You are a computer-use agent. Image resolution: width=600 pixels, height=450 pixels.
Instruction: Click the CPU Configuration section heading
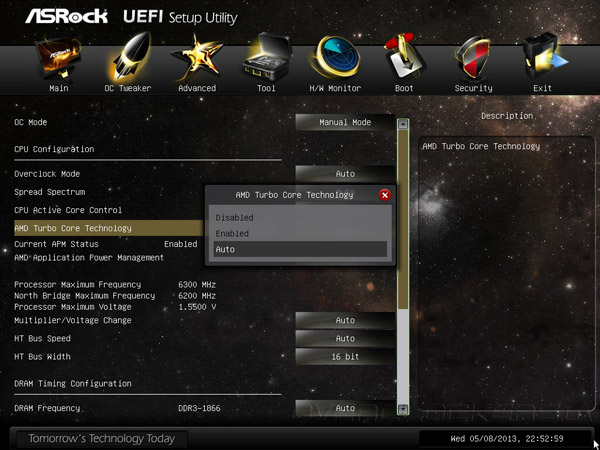coord(54,149)
